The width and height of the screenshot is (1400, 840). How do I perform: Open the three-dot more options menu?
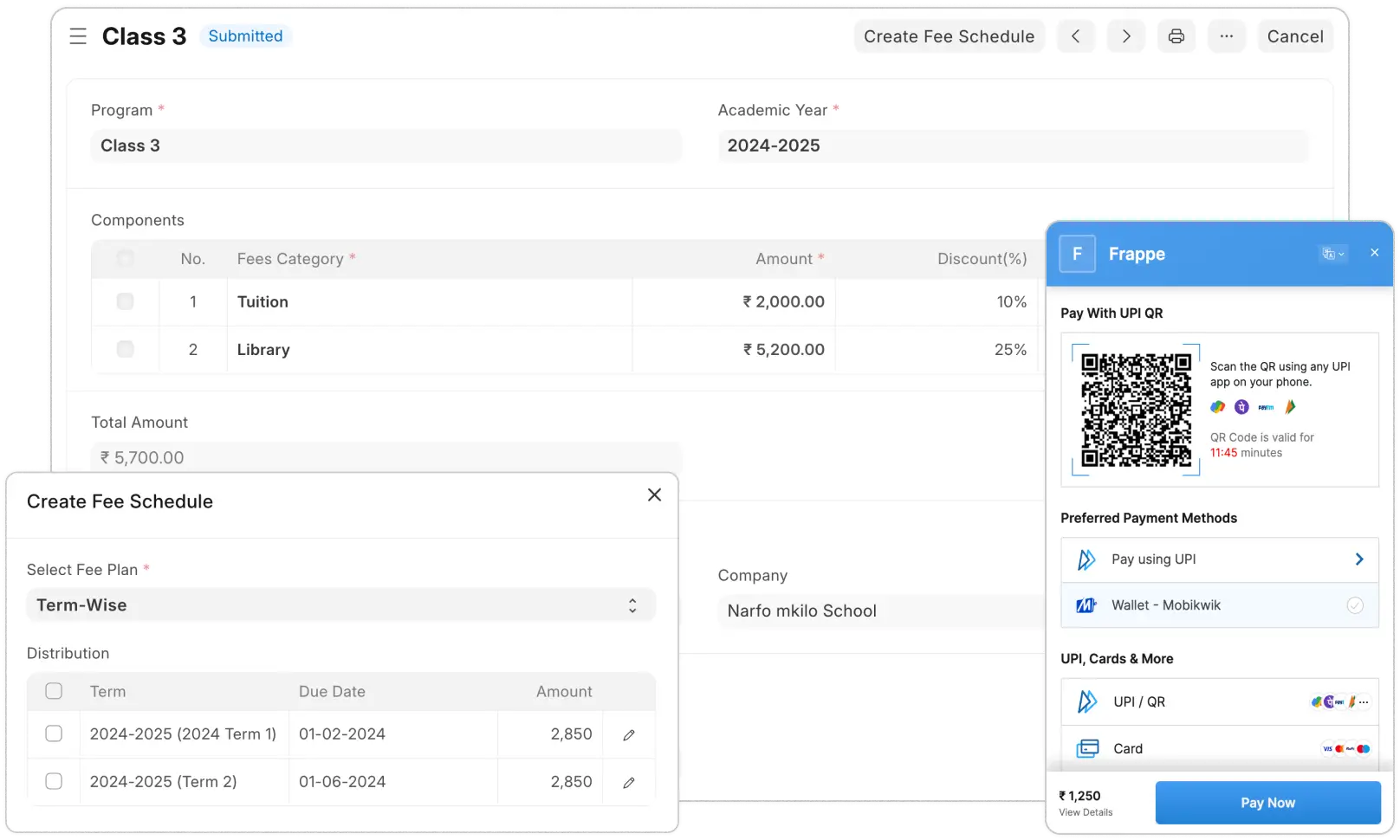coord(1226,36)
